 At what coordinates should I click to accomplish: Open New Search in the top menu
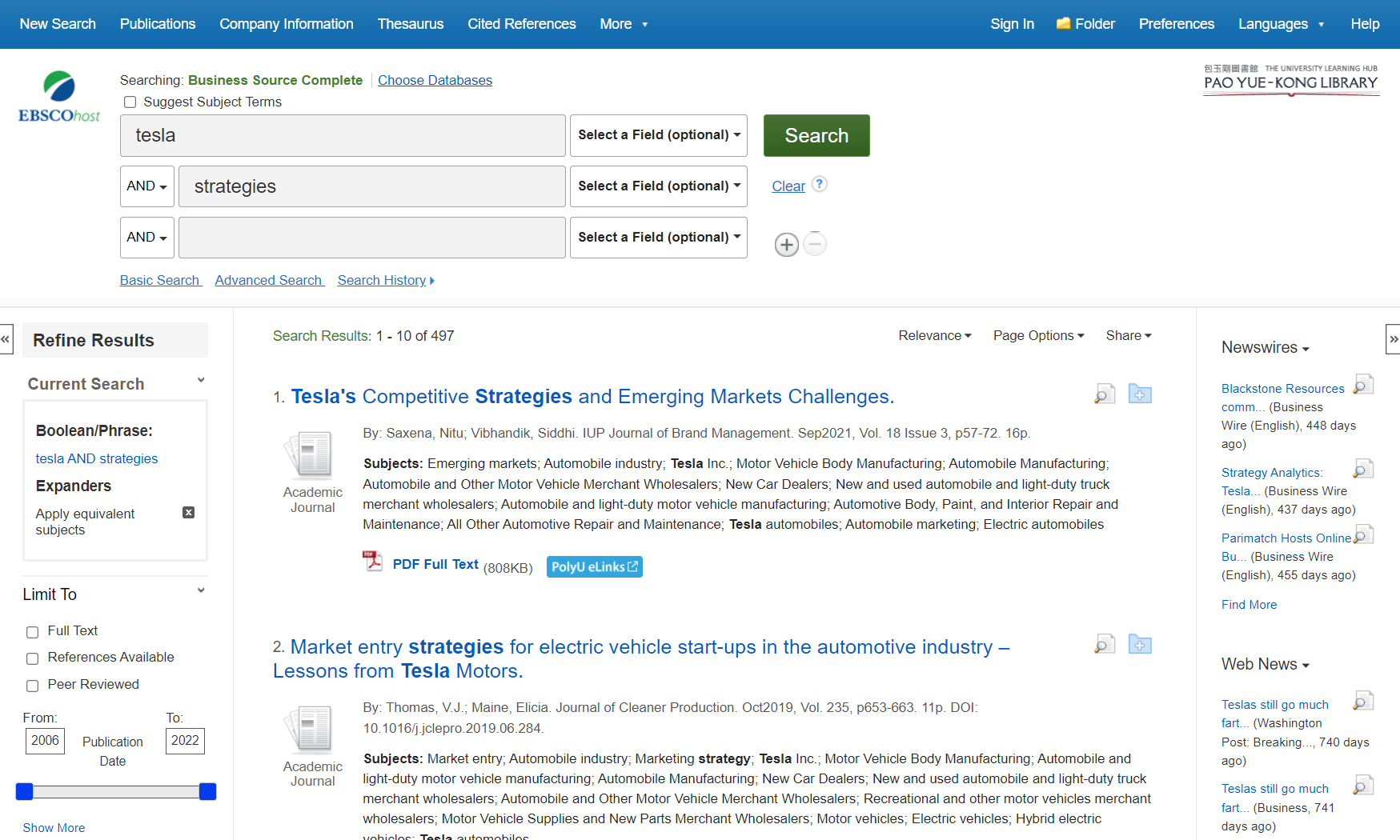[58, 24]
